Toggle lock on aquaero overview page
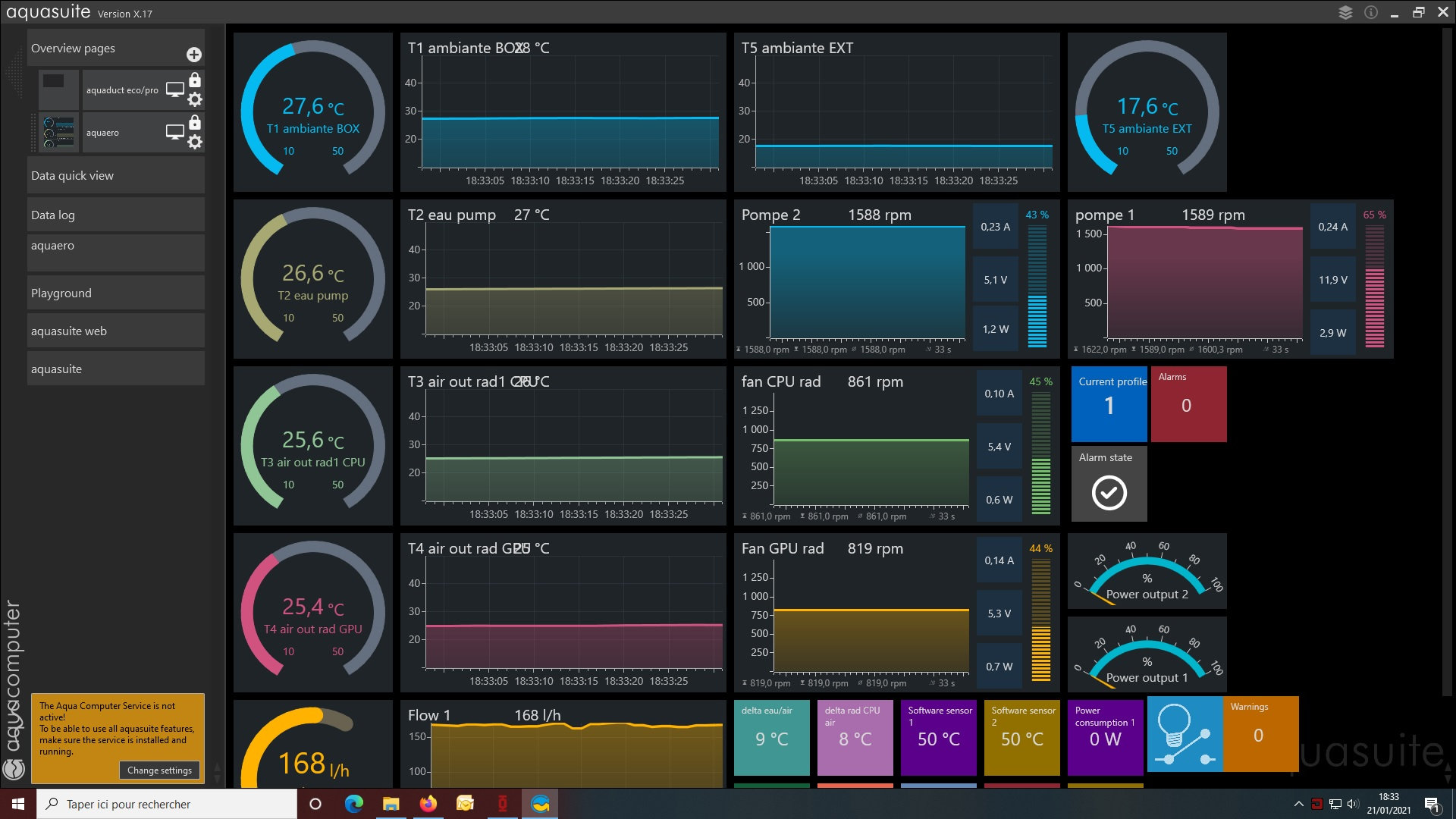Image resolution: width=1456 pixels, height=819 pixels. (x=195, y=123)
